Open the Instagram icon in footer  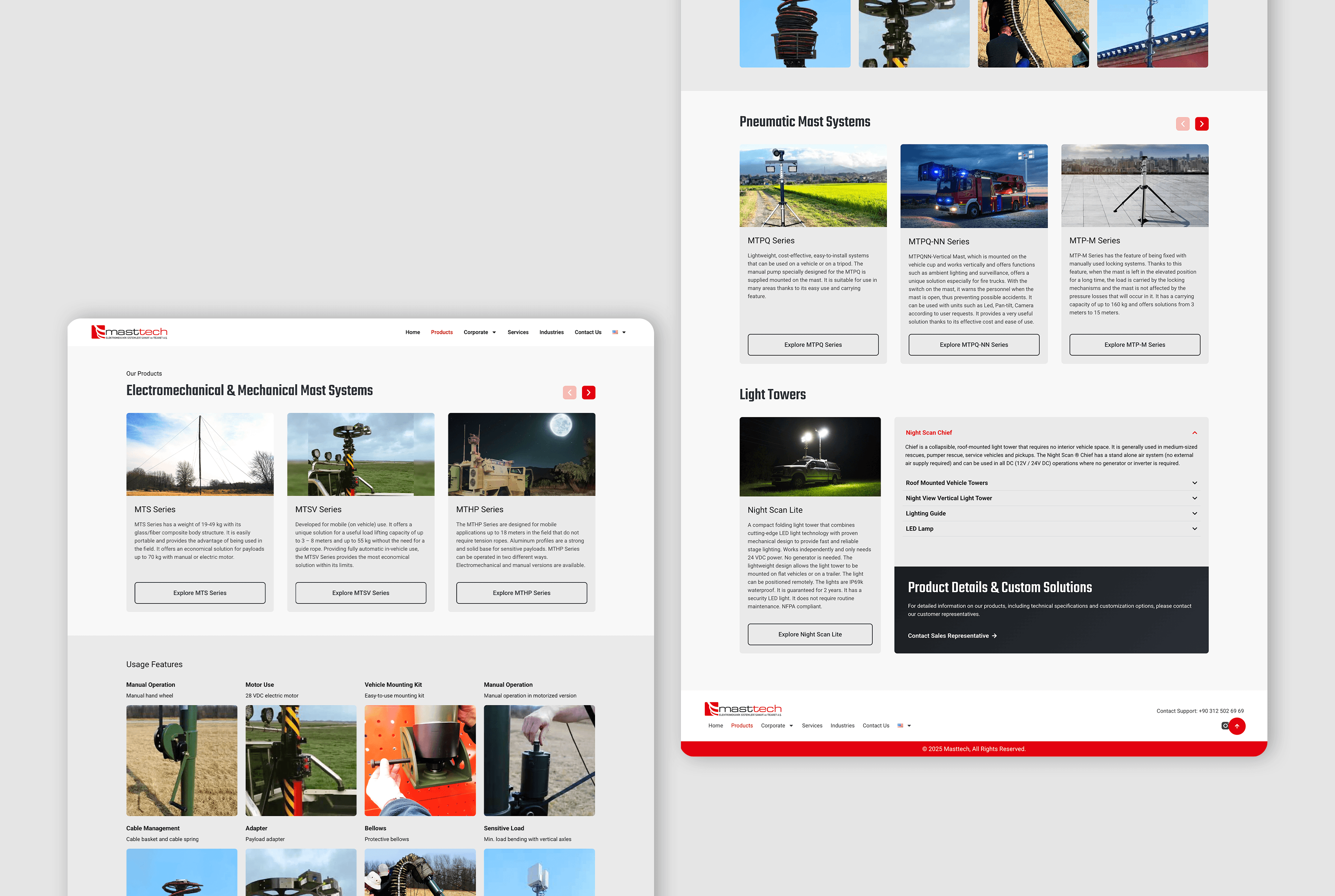1224,726
